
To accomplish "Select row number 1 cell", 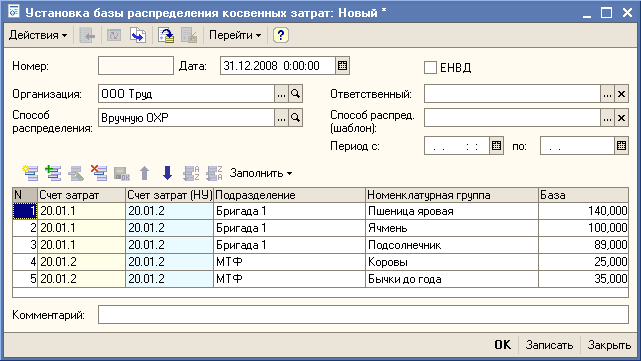I will point(25,211).
